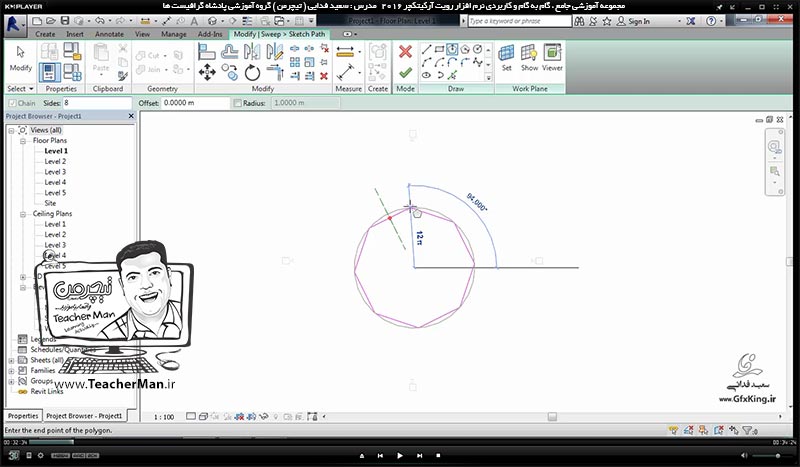Open the Paste dropdown arrow
800x467 pixels.
[x=101, y=75]
